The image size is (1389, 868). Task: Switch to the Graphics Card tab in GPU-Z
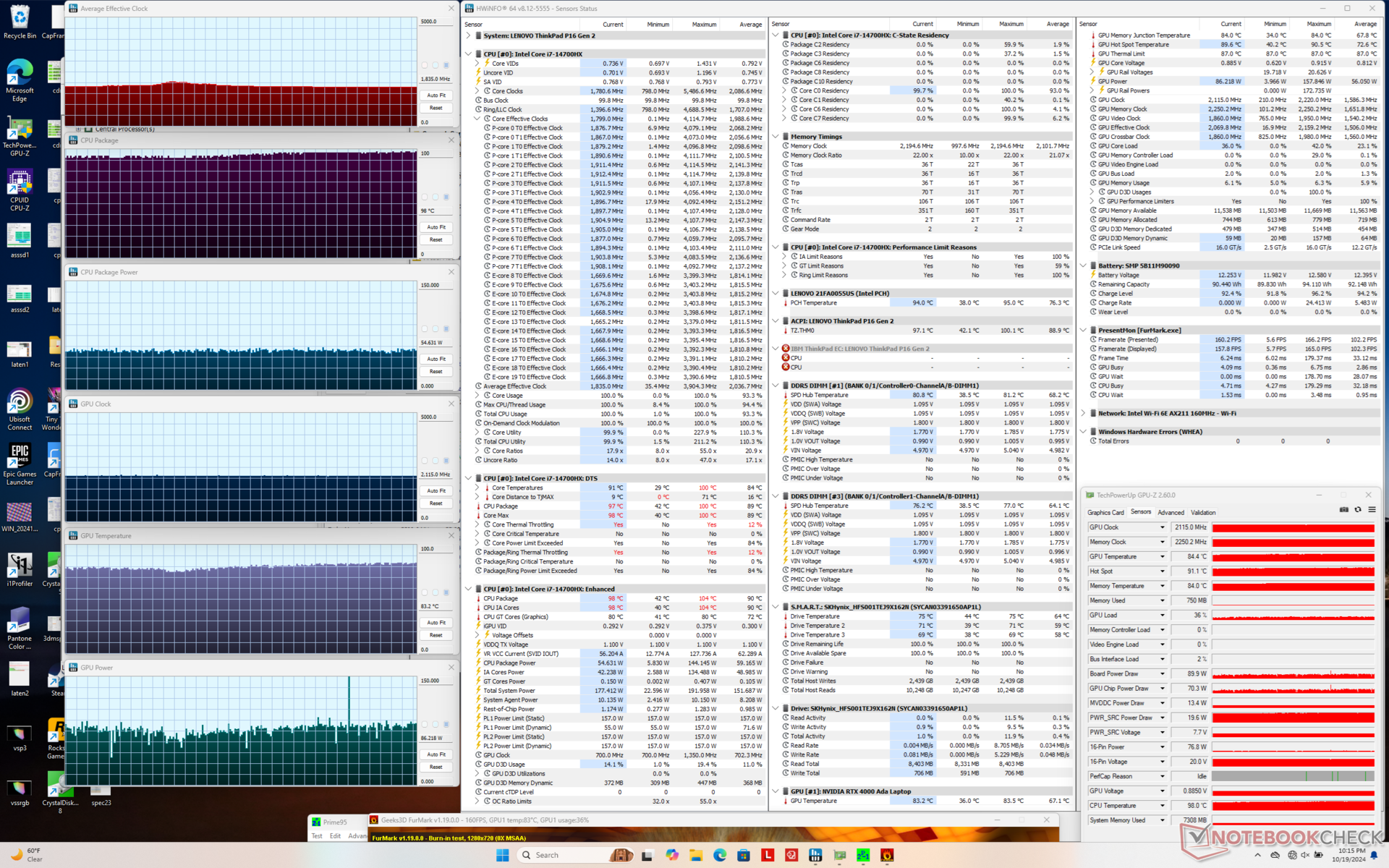tap(1105, 513)
